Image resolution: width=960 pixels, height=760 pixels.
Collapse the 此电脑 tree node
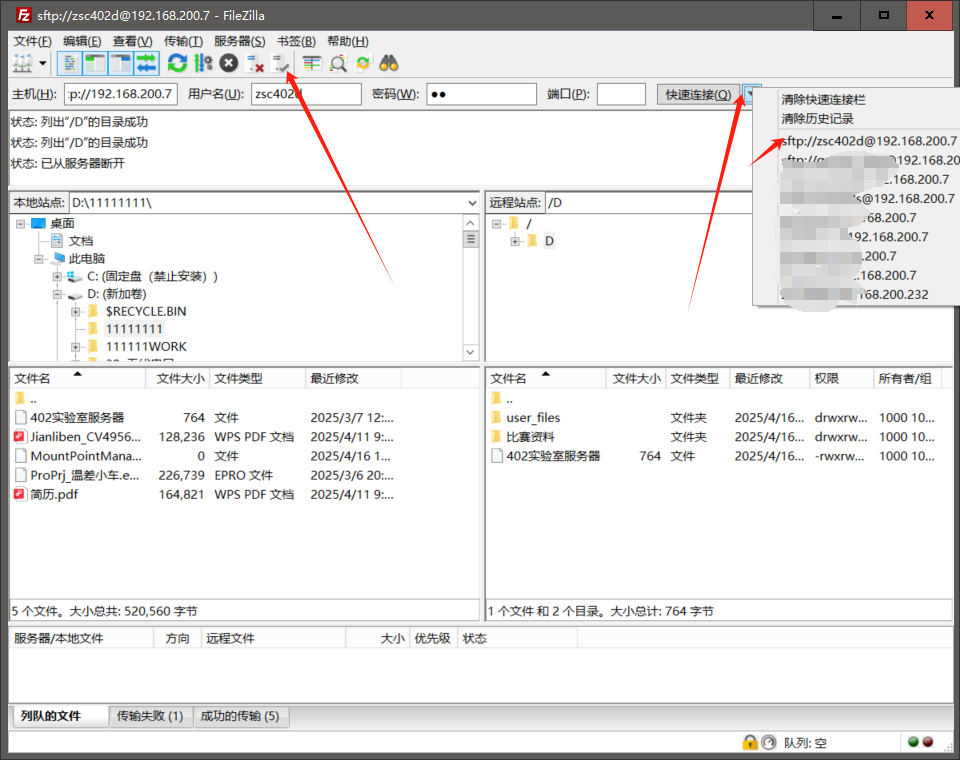coord(39,259)
